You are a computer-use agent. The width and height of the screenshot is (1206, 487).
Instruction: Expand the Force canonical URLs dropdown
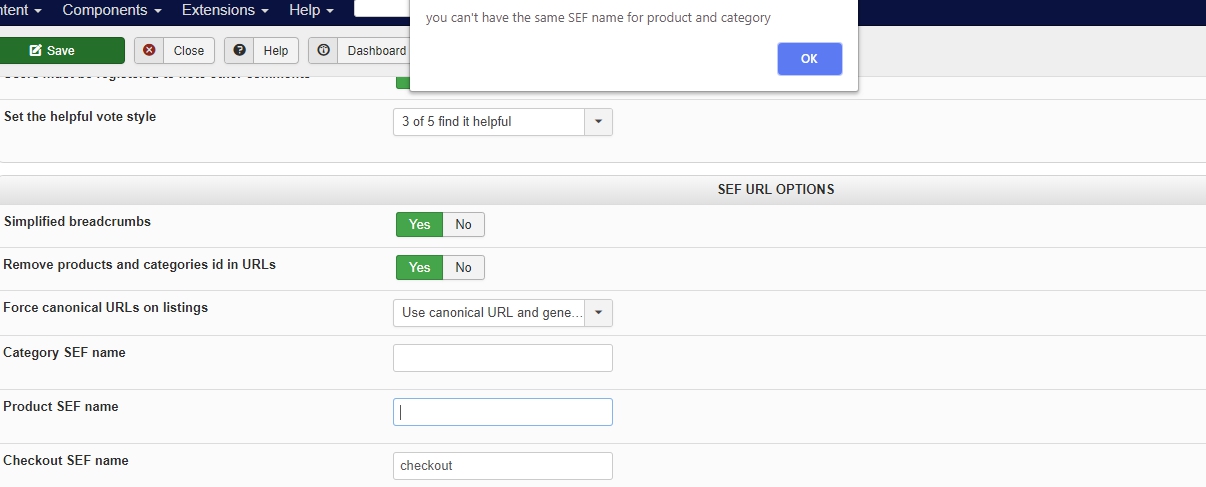click(598, 313)
